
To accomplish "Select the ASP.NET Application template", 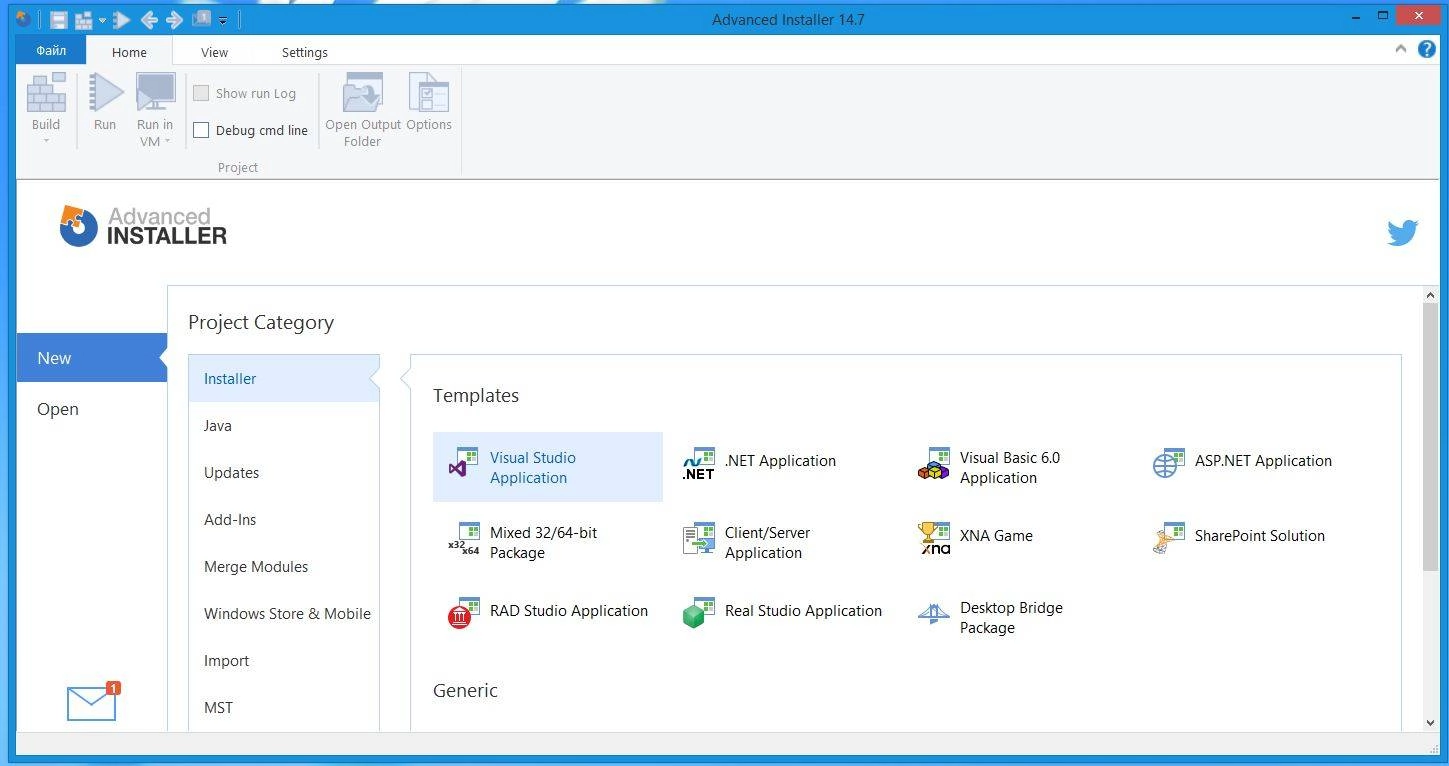I will pyautogui.click(x=1243, y=462).
